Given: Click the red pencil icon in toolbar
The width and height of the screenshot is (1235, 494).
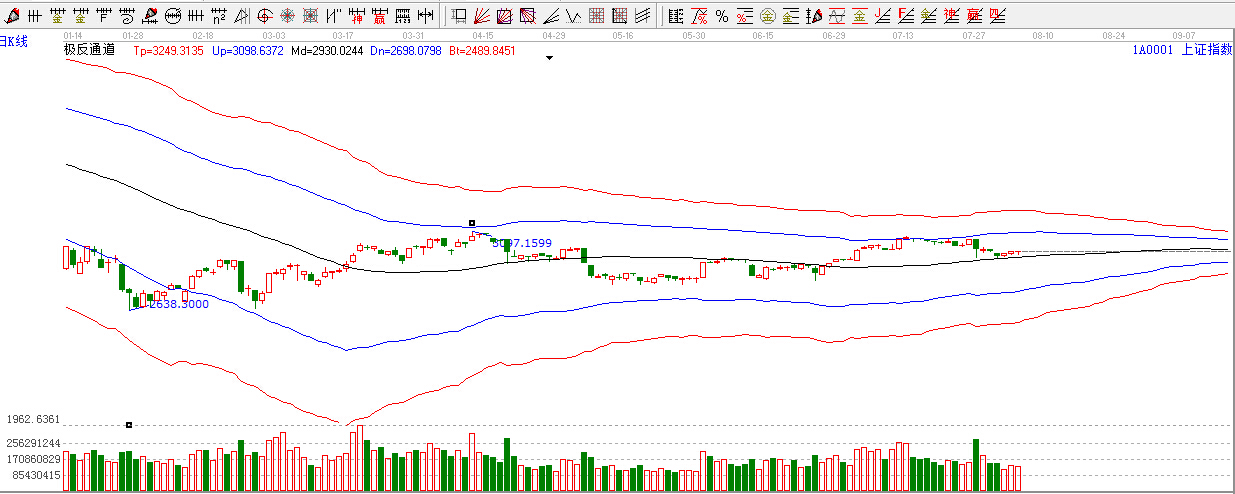Looking at the screenshot, I should [10, 16].
